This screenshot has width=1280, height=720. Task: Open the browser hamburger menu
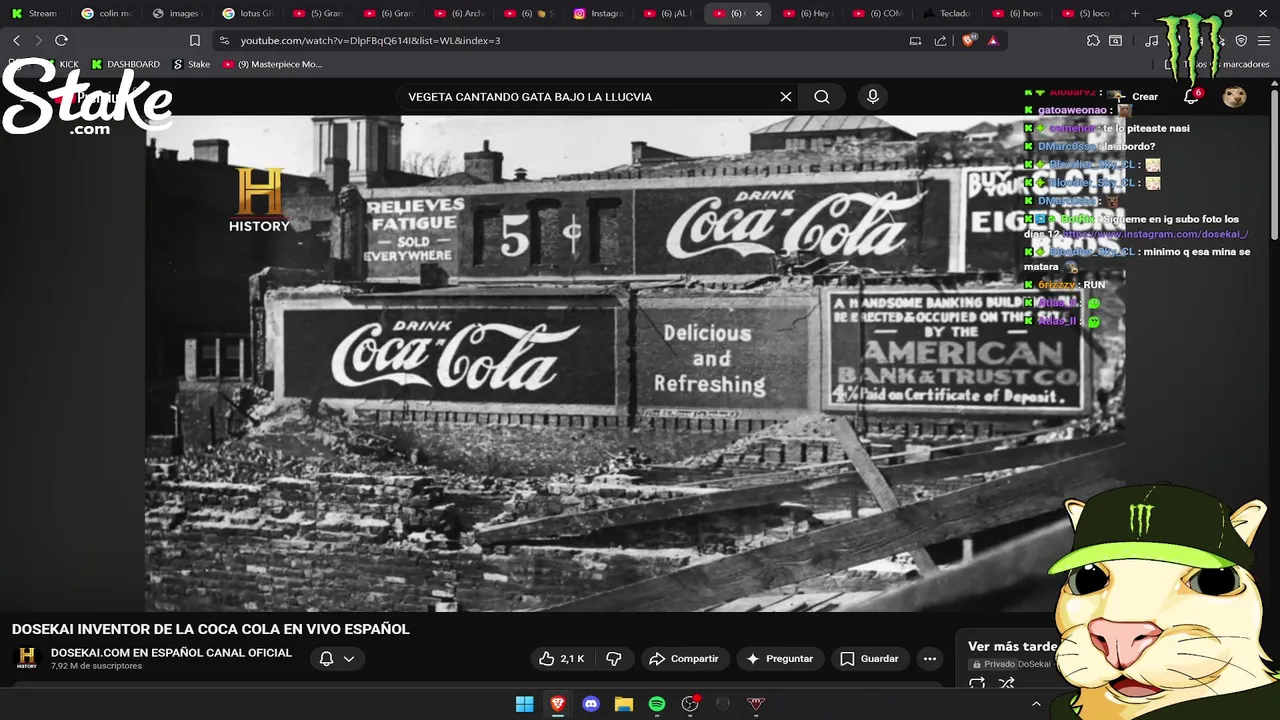pyautogui.click(x=1265, y=40)
